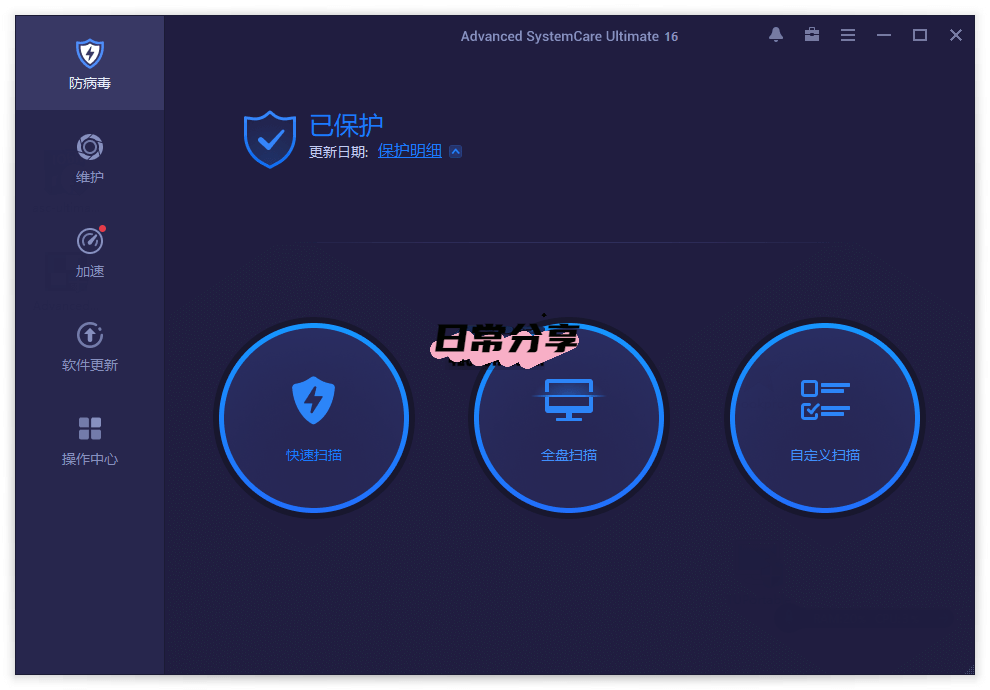Launch the 自定义扫描 custom scan
Viewport: 990px width, 690px height.
tap(825, 417)
